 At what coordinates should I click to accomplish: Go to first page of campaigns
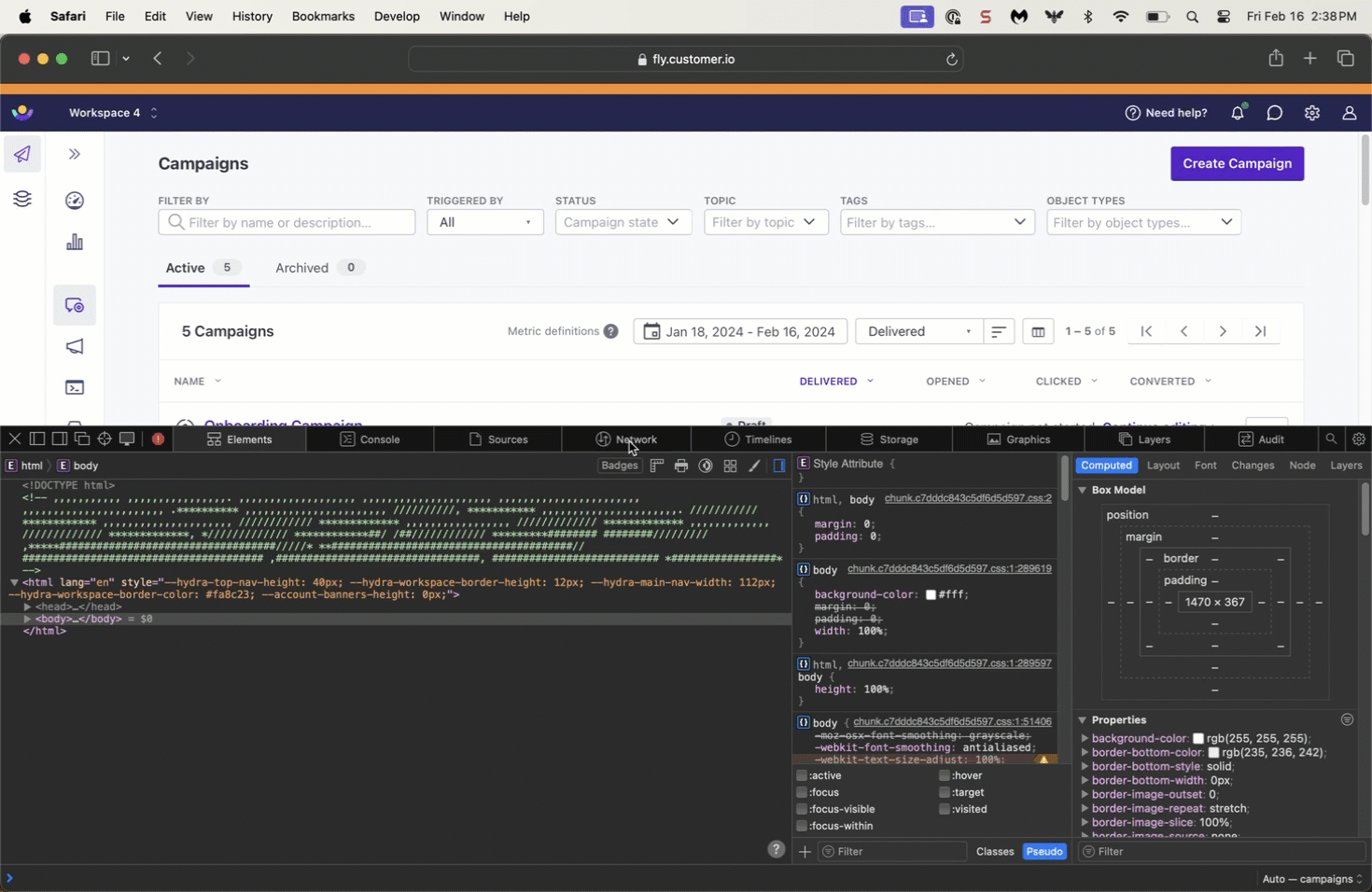coord(1146,331)
